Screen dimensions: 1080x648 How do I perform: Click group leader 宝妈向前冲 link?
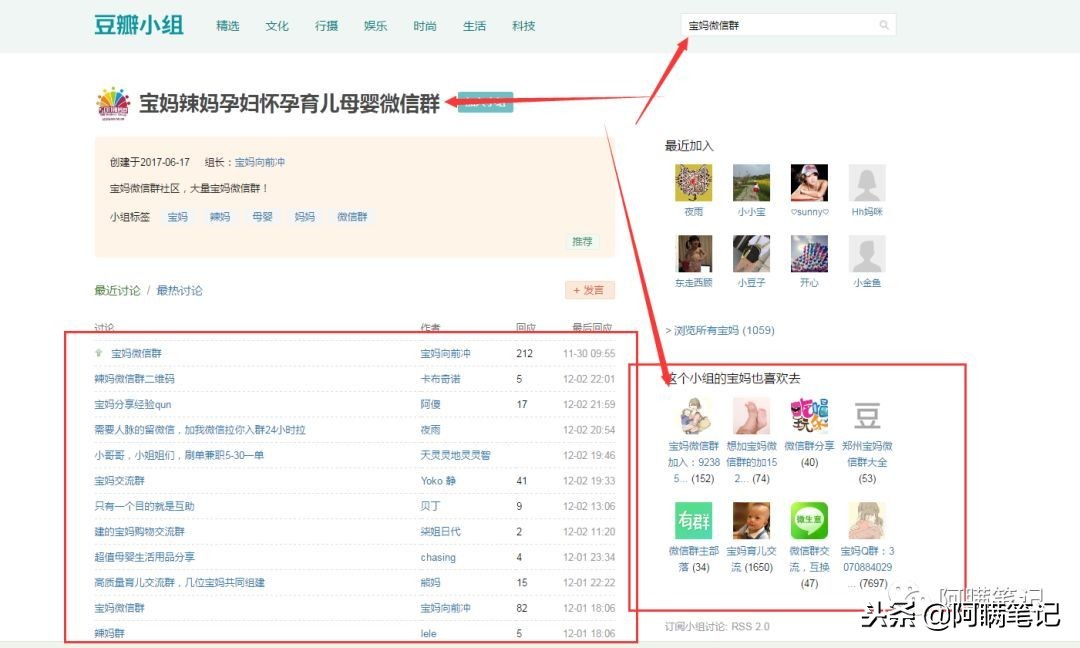click(x=261, y=162)
